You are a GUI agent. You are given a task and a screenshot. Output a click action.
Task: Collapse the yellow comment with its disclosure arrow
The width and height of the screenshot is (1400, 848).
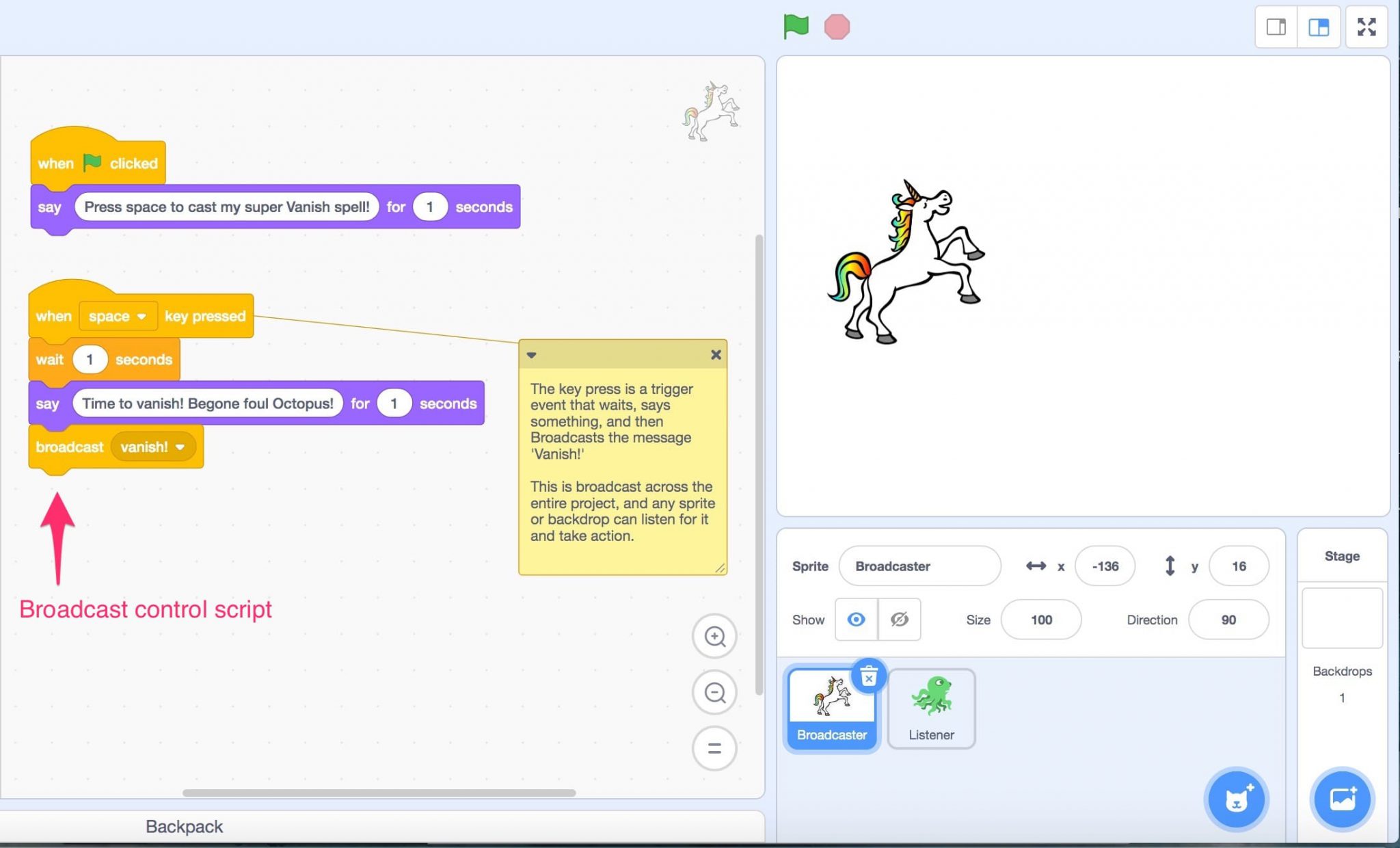click(533, 355)
